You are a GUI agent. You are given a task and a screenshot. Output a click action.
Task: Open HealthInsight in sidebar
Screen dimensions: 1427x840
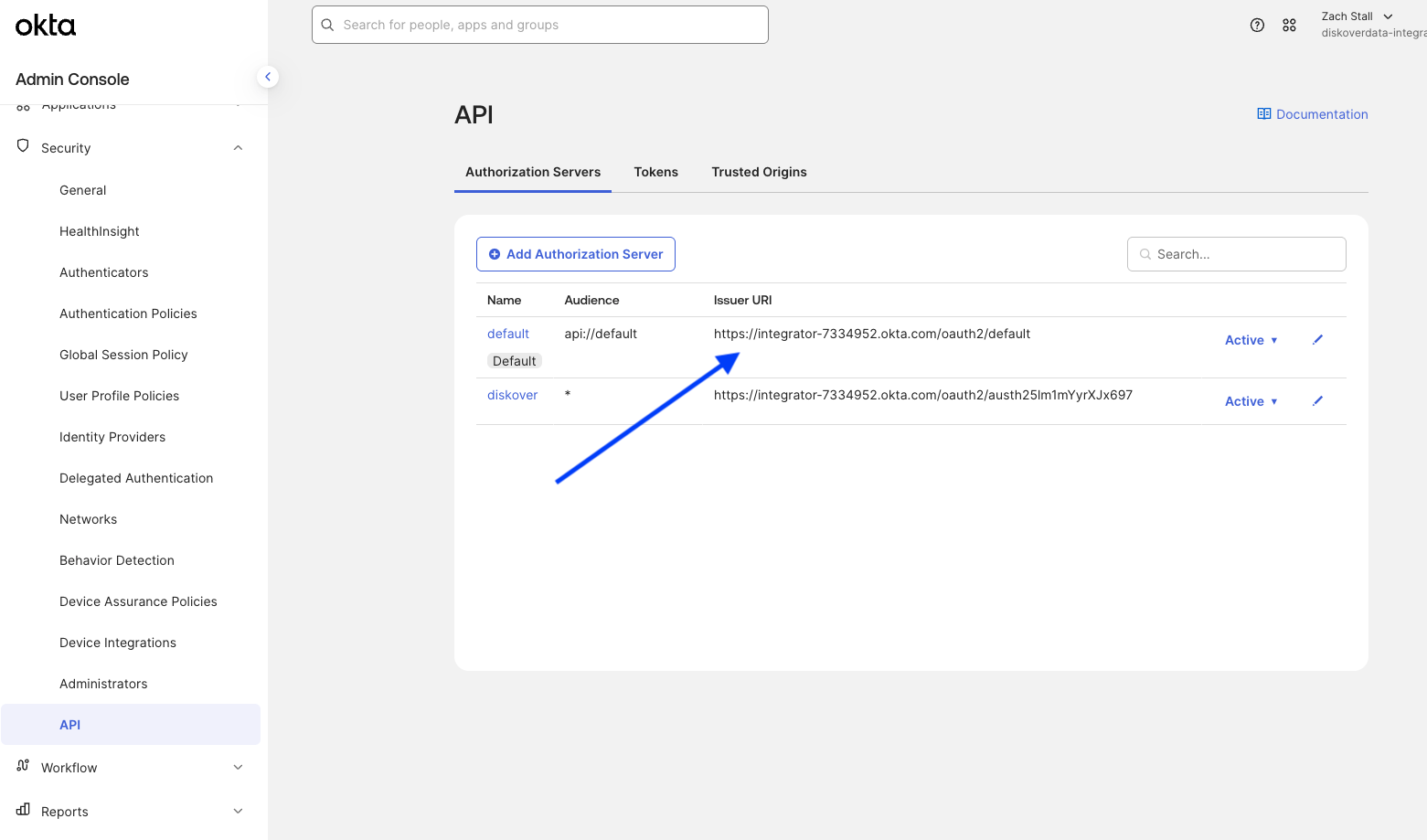(x=100, y=231)
